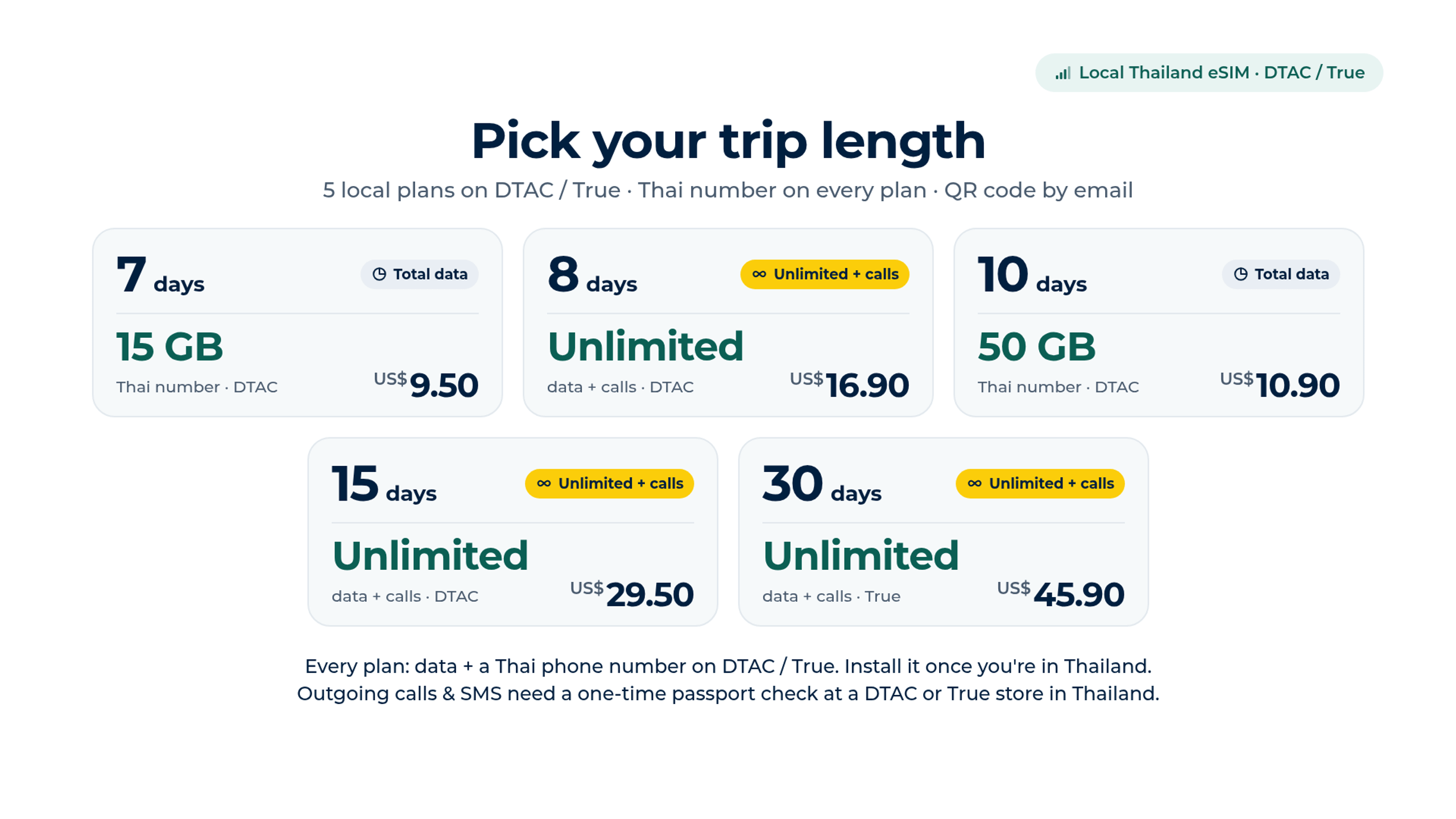The image size is (1456, 819).
Task: Choose the 10 days 50 GB plan
Action: (x=1159, y=322)
